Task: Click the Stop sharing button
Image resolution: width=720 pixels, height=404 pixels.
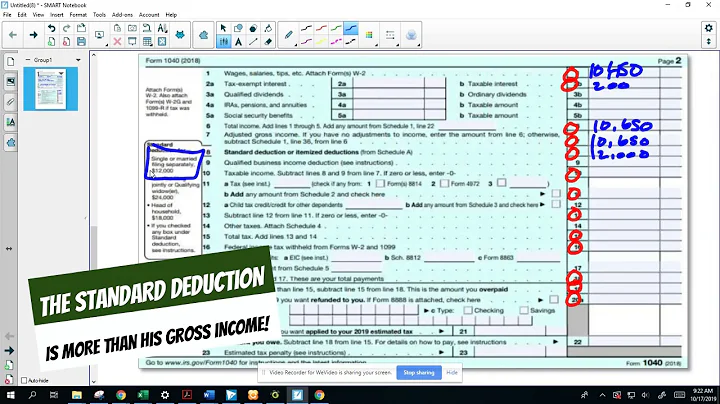Action: click(x=419, y=372)
